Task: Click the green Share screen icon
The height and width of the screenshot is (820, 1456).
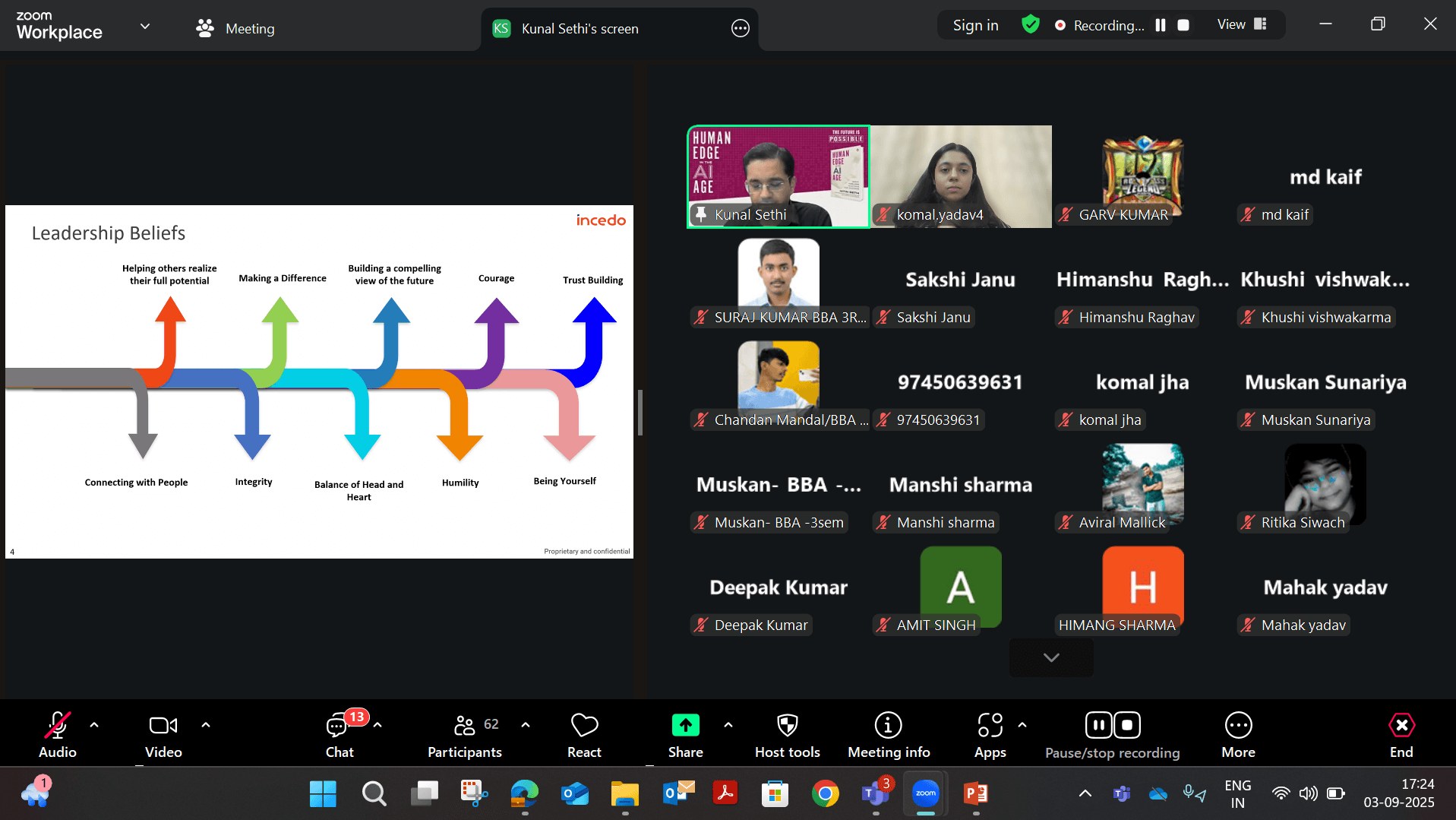Action: pyautogui.click(x=685, y=726)
